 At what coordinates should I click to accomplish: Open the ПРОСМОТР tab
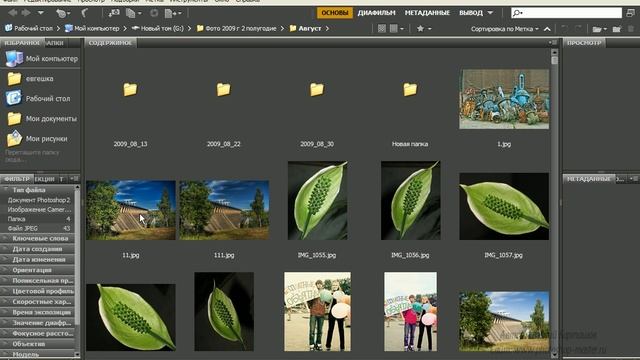click(x=584, y=42)
